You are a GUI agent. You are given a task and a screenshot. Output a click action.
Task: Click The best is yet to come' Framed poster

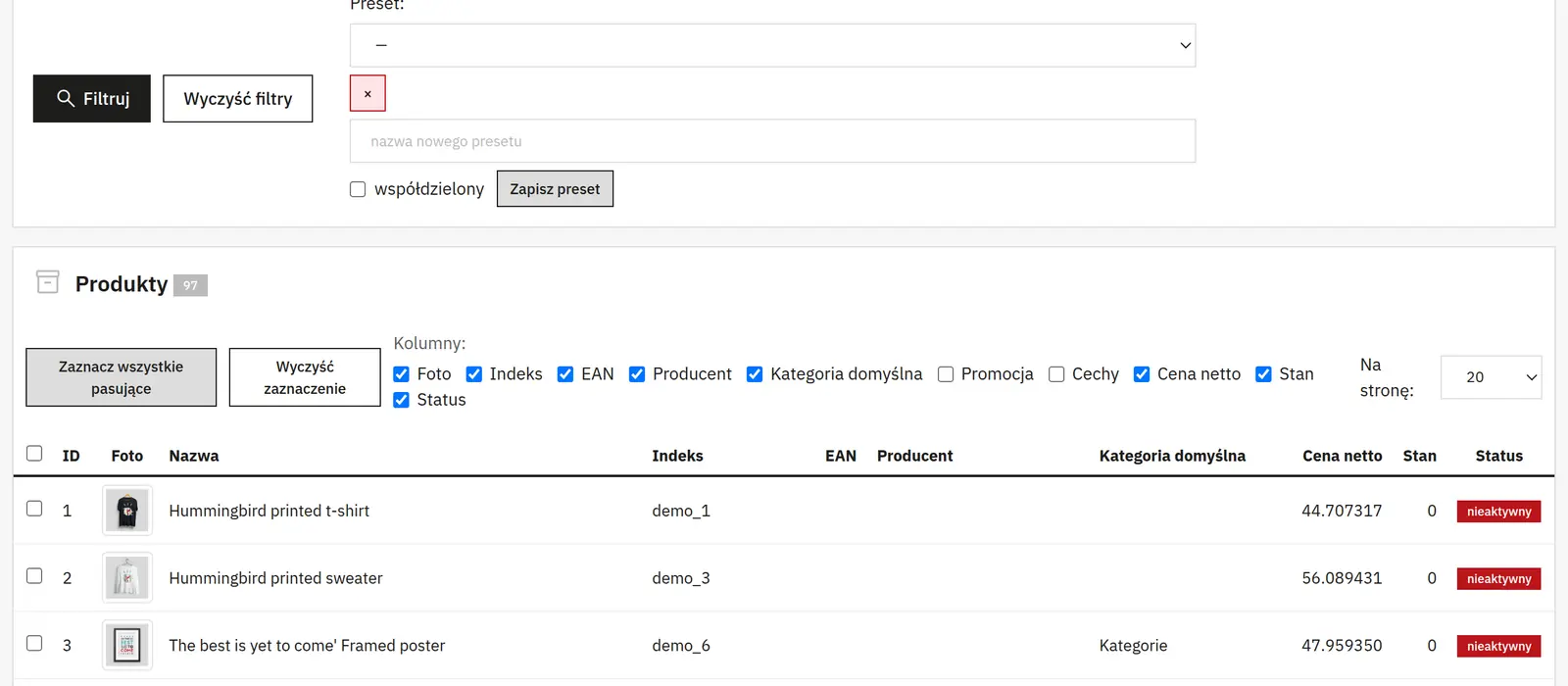tap(307, 646)
